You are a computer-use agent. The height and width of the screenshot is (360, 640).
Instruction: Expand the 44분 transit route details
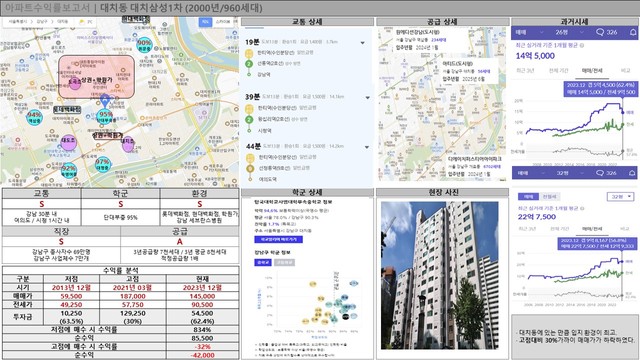coord(367,147)
